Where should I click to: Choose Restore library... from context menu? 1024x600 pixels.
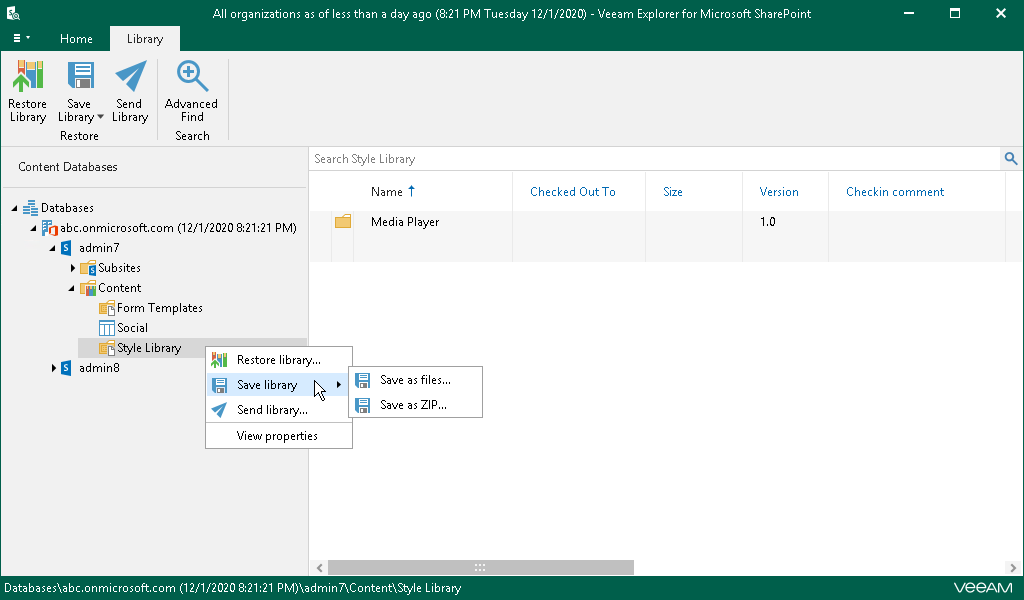pos(279,360)
